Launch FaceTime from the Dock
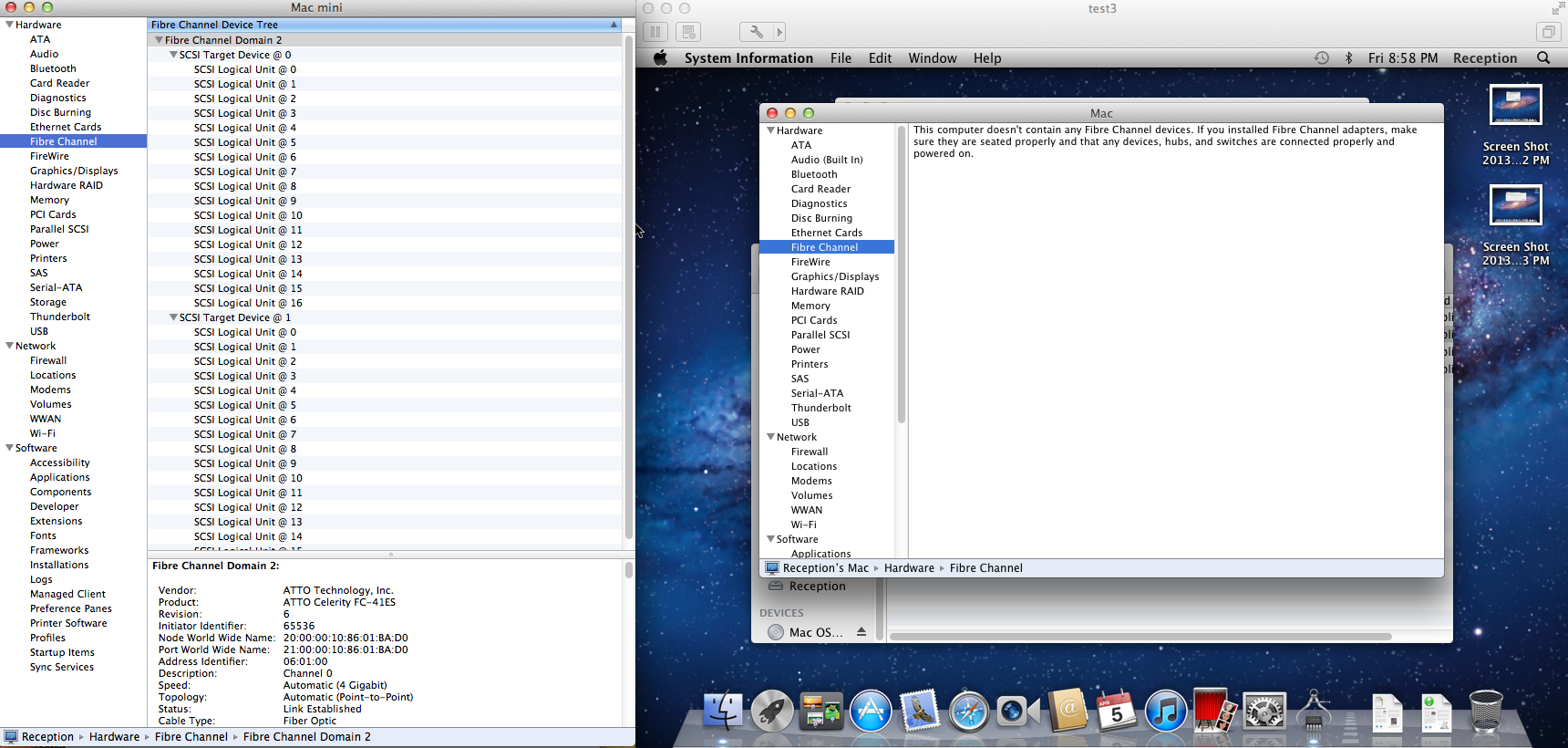The image size is (1568, 748). click(1017, 711)
